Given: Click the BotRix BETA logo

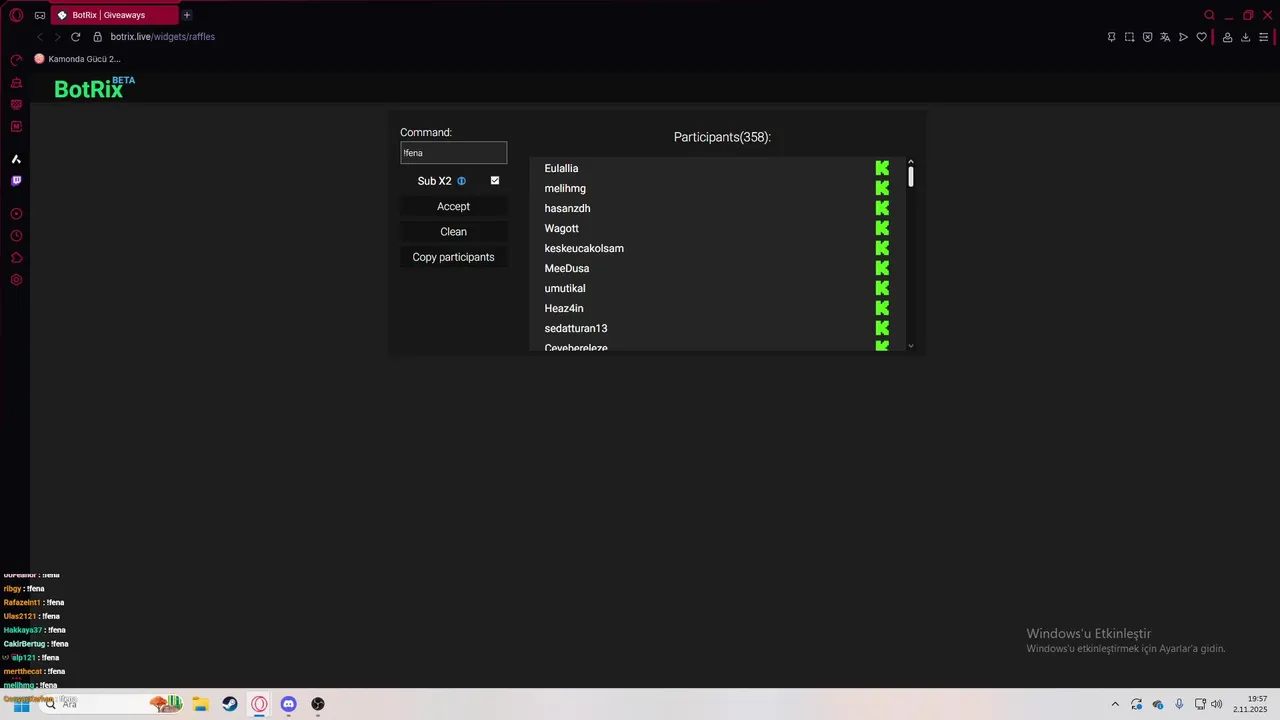Looking at the screenshot, I should coord(94,88).
